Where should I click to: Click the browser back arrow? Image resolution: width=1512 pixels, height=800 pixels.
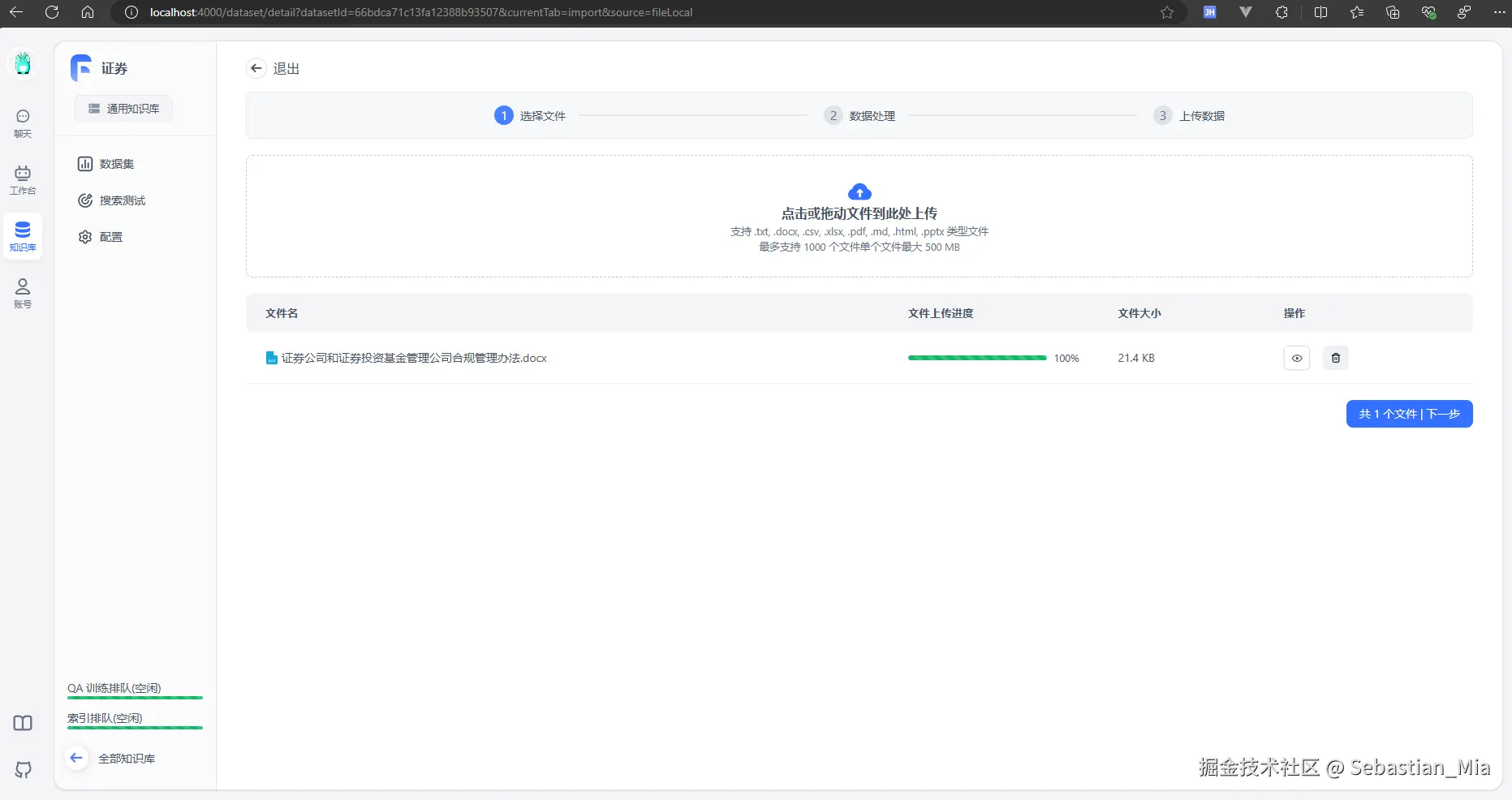(16, 12)
